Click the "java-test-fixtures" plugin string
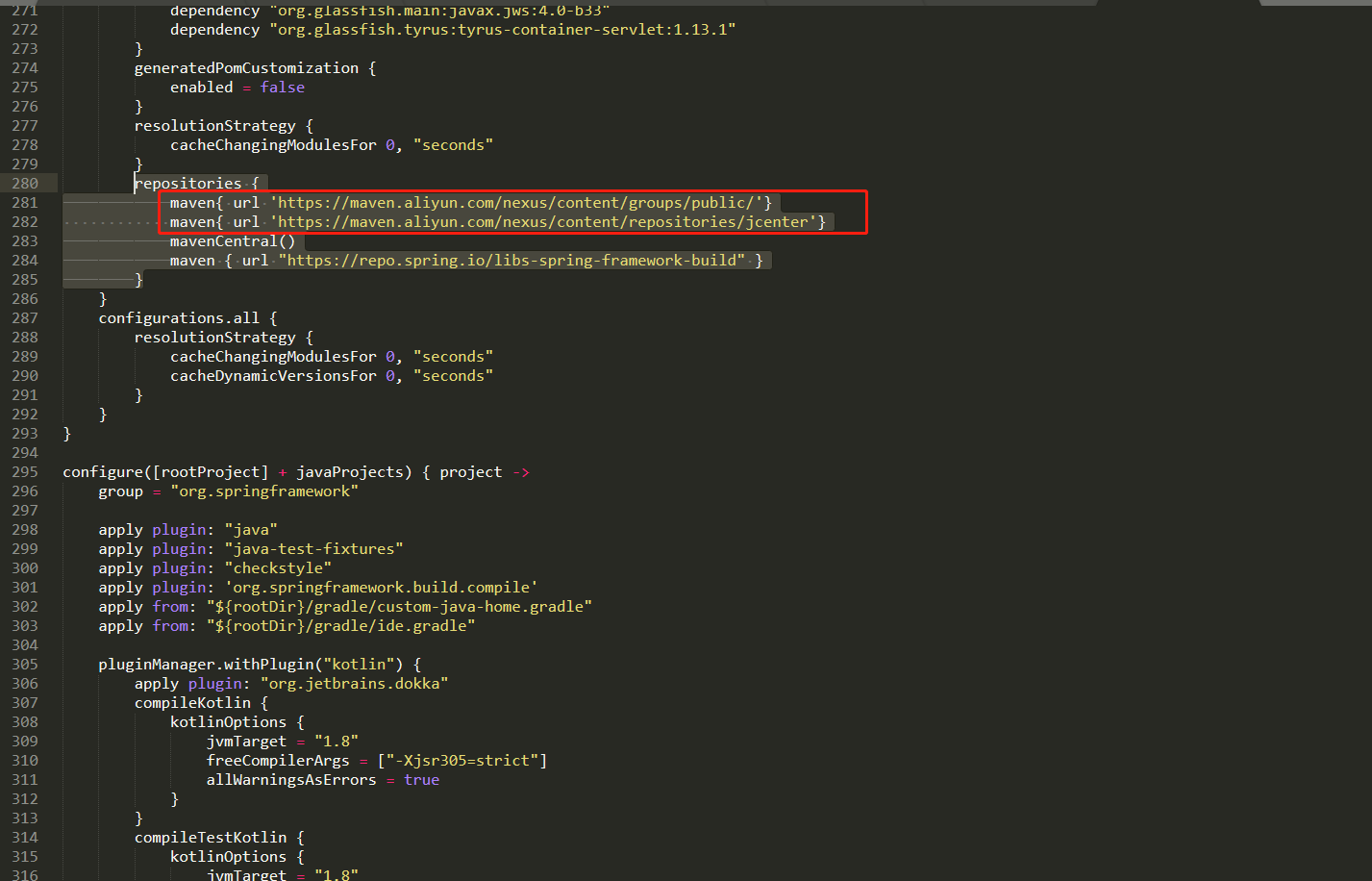Image resolution: width=1372 pixels, height=881 pixels. [x=313, y=549]
